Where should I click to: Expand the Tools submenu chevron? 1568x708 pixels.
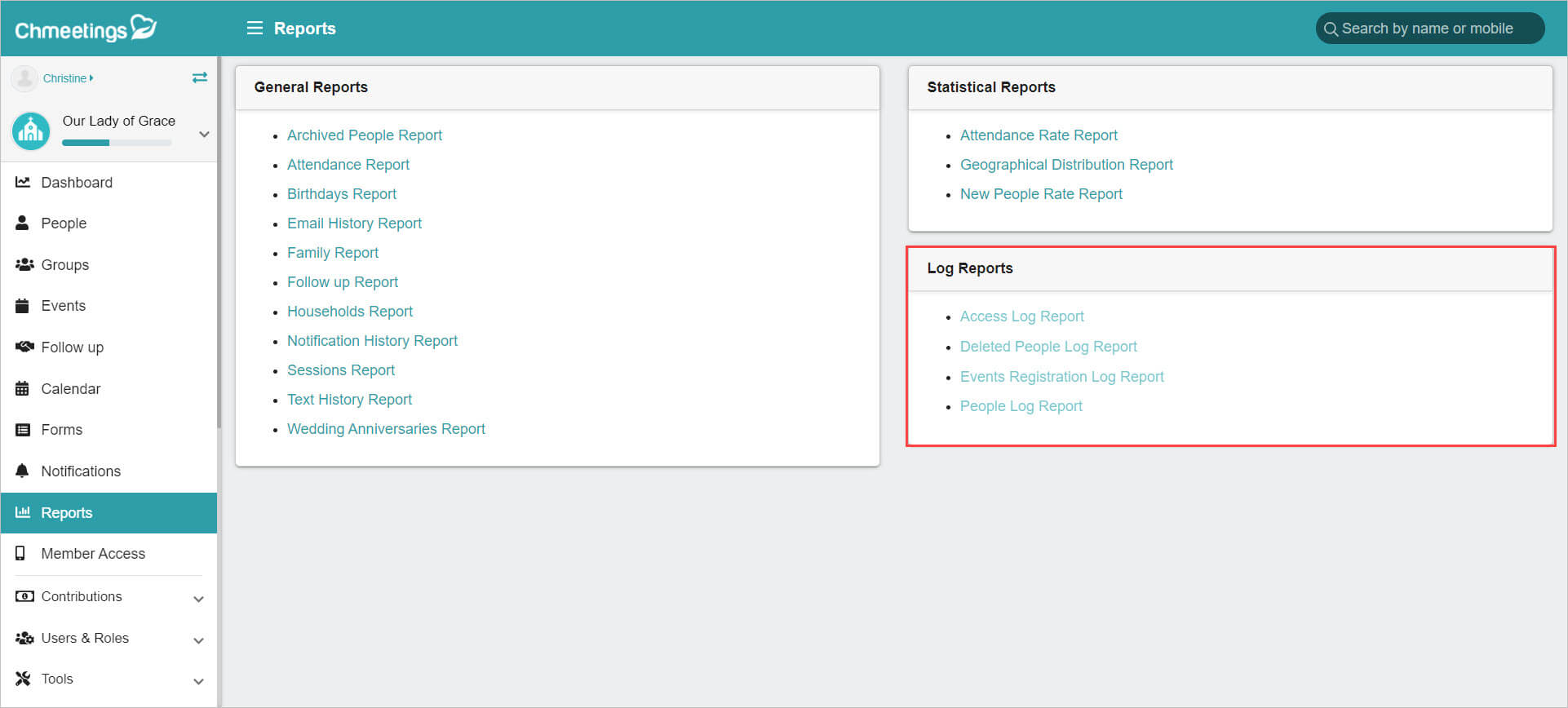click(198, 681)
